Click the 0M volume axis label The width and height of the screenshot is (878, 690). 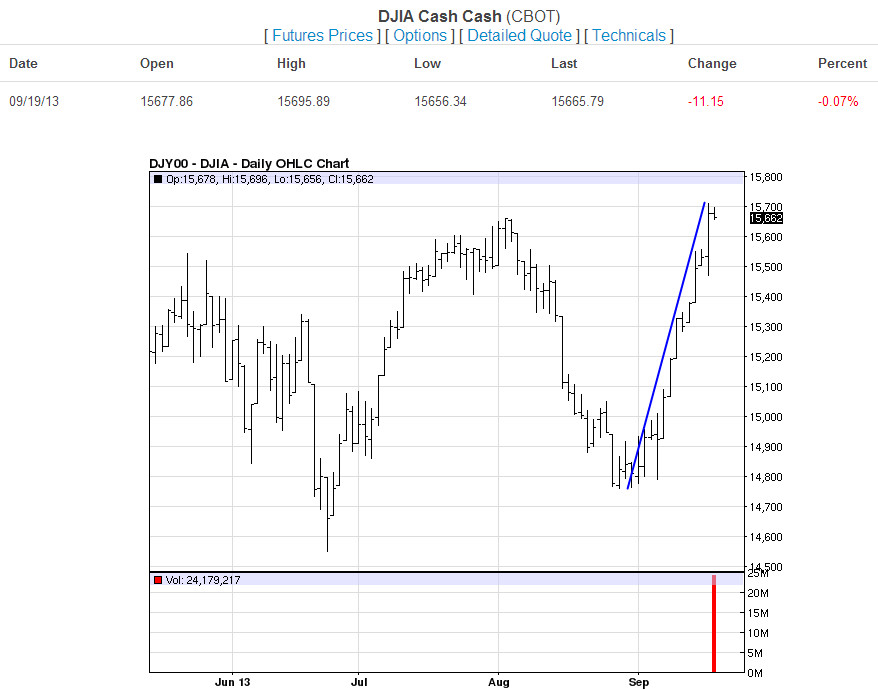click(755, 673)
